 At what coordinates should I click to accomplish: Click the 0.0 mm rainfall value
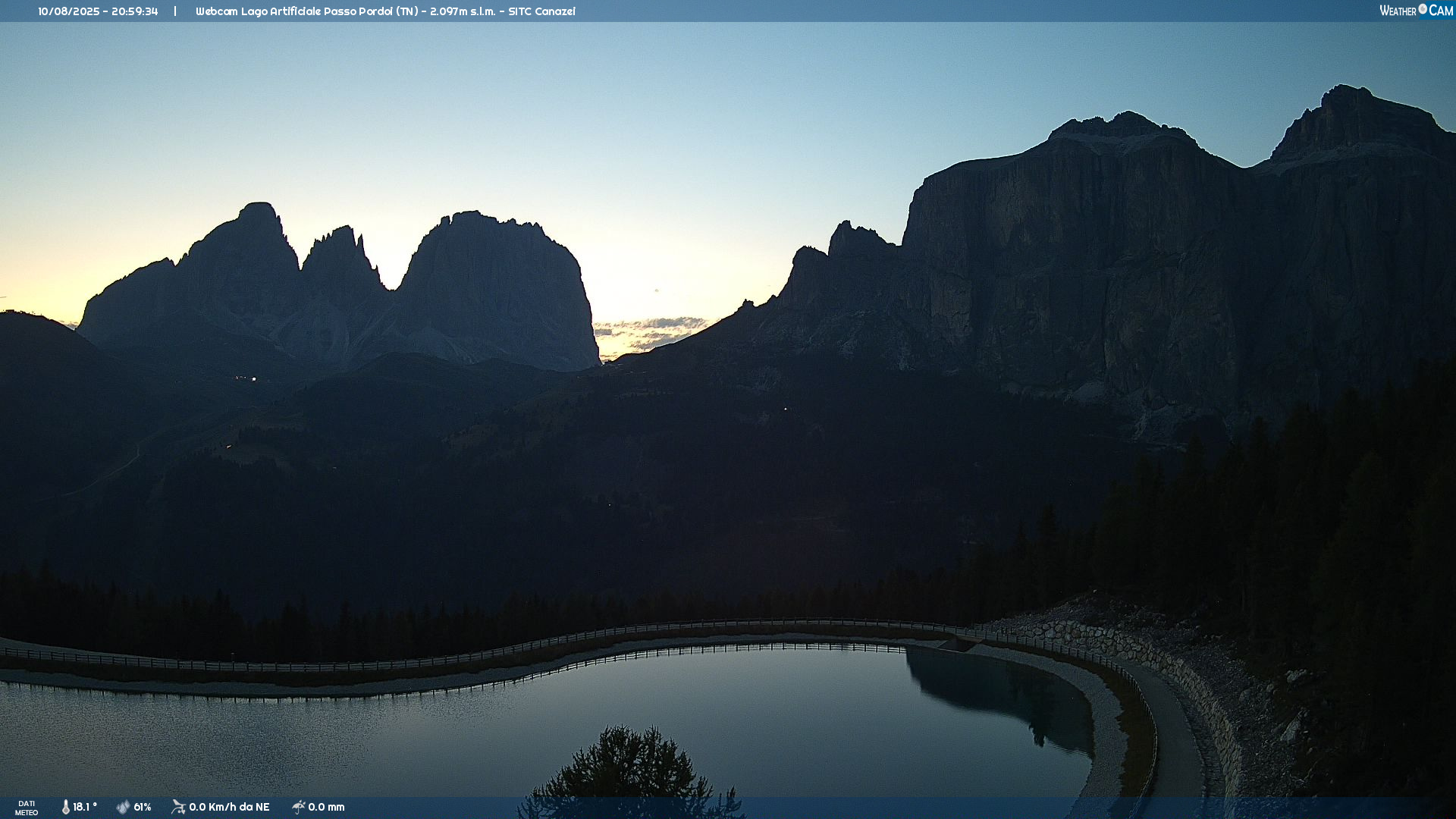(x=326, y=807)
